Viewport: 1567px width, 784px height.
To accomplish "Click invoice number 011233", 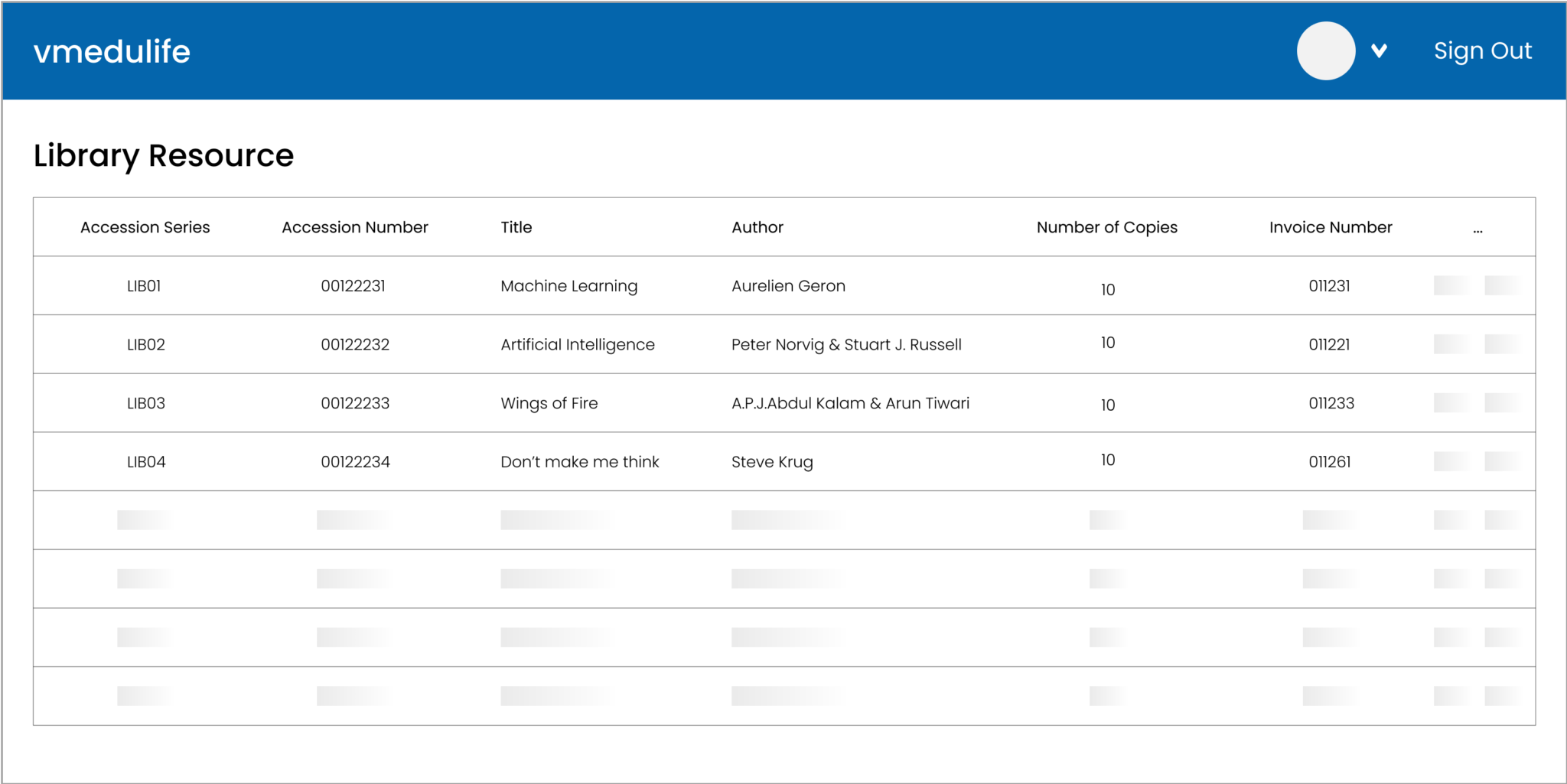I will [1331, 403].
